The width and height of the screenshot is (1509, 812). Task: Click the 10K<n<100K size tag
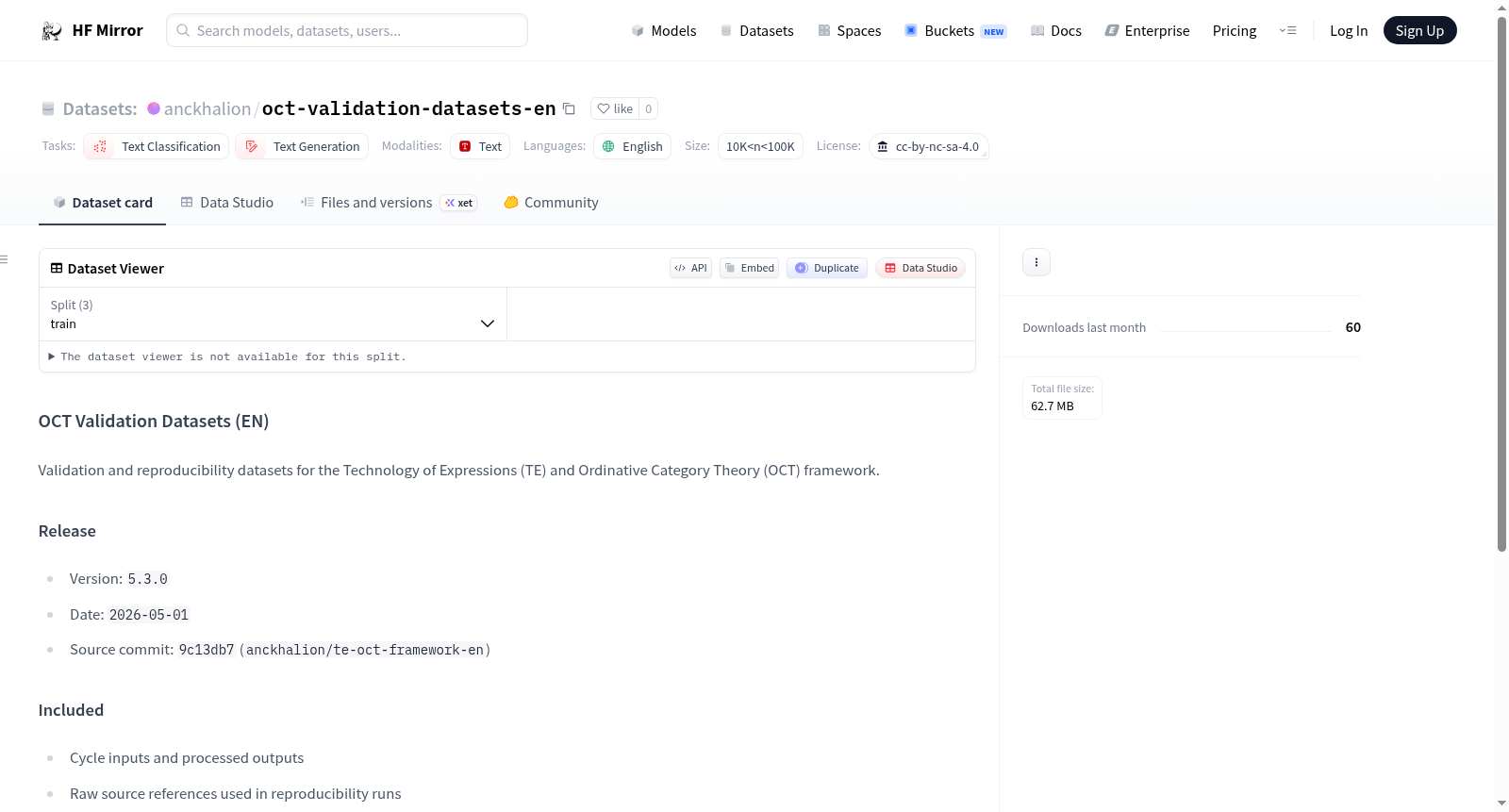[760, 146]
